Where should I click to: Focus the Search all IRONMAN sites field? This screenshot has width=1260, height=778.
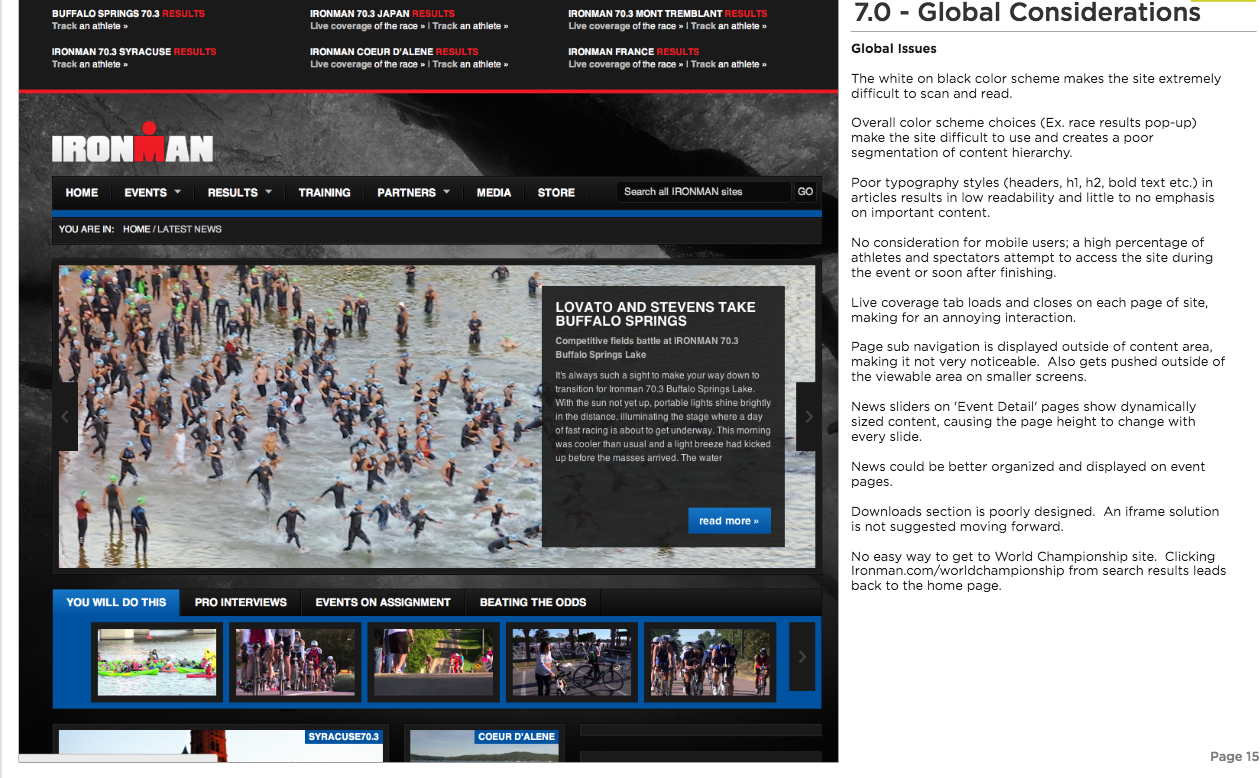click(704, 192)
